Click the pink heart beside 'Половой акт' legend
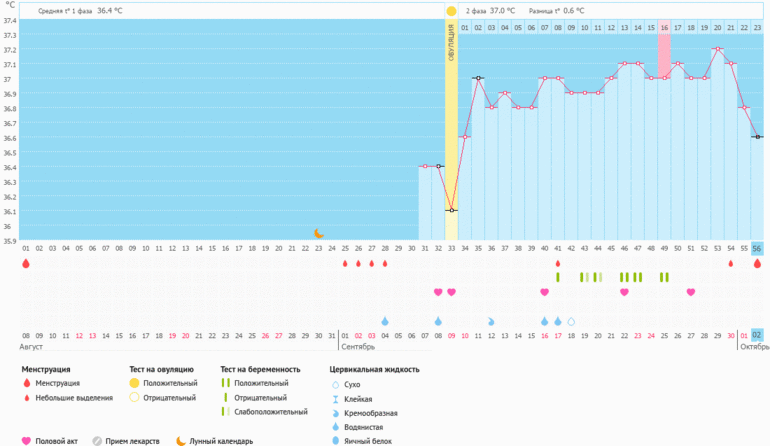770x446 pixels. pos(26,440)
